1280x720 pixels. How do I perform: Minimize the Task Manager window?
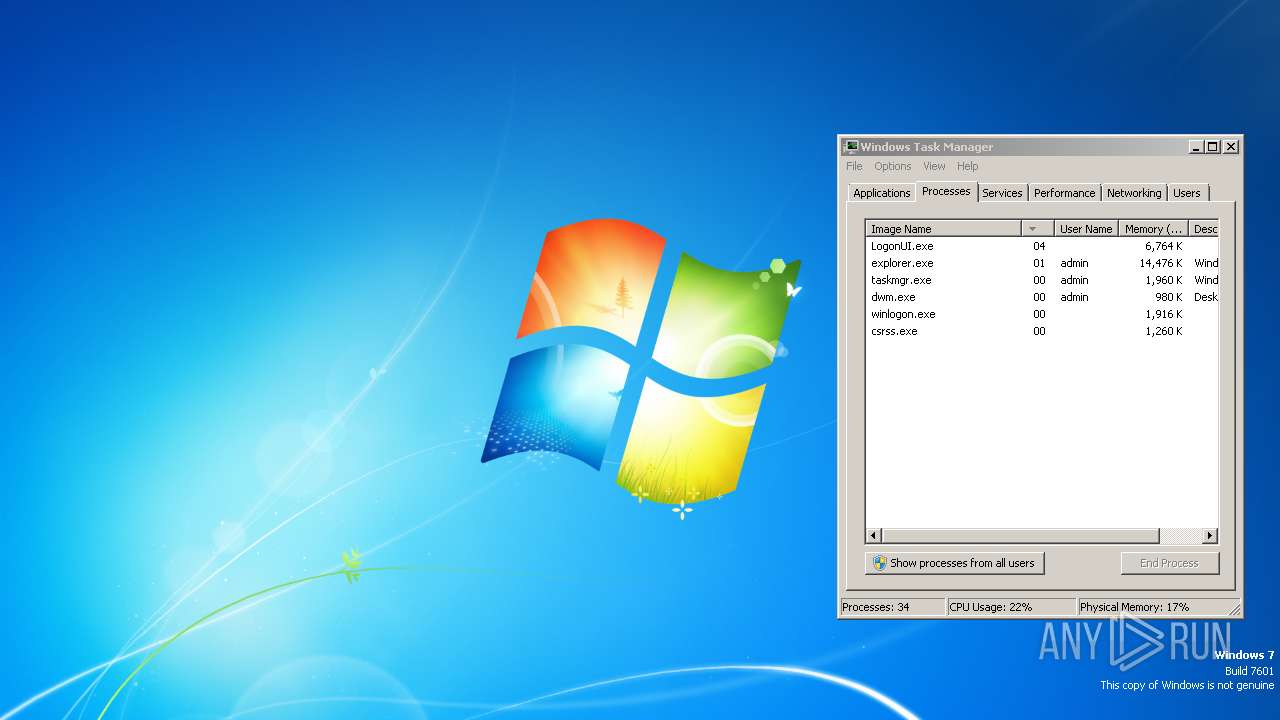point(1196,147)
